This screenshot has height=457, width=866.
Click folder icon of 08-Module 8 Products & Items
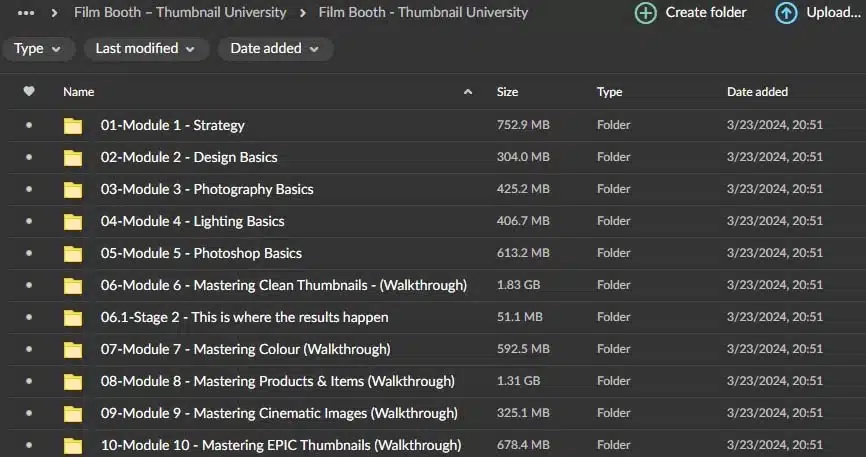(x=73, y=382)
